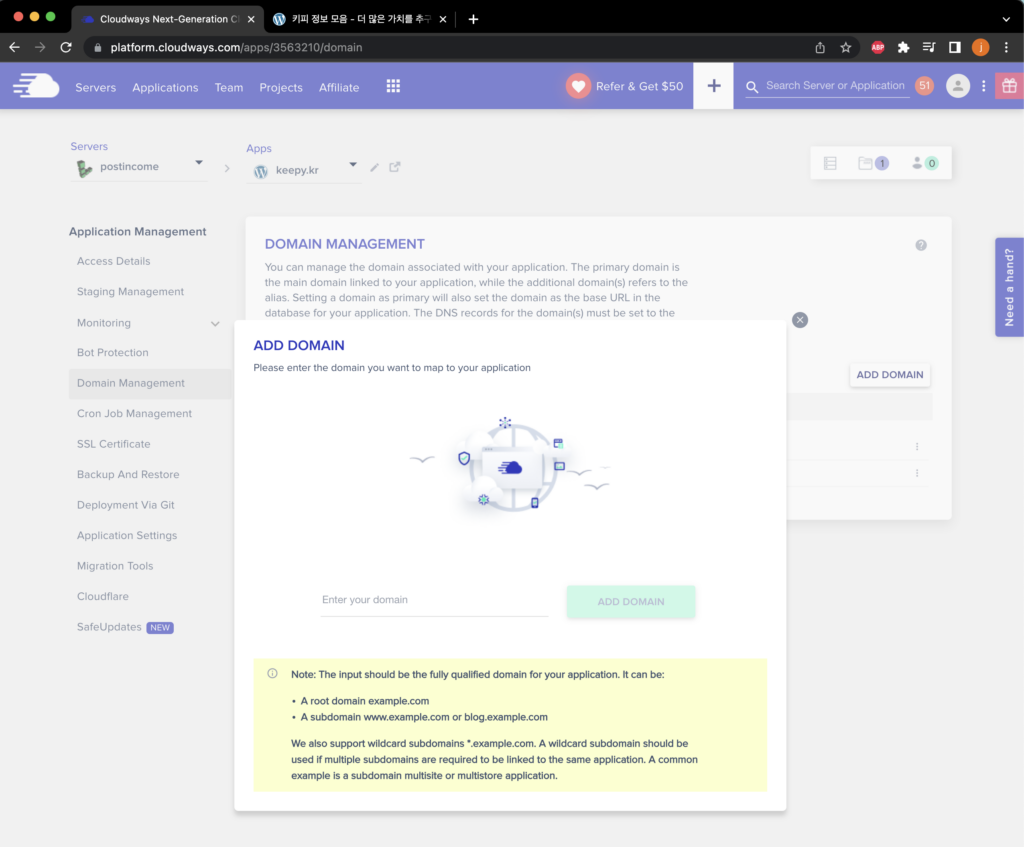Image resolution: width=1024 pixels, height=847 pixels.
Task: Open Staging Management in sidebar
Action: (131, 292)
